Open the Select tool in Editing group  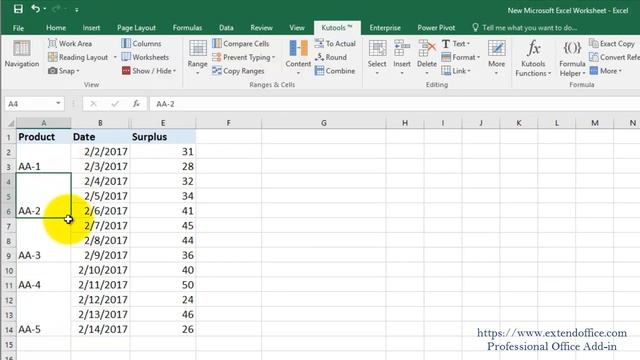pos(377,56)
